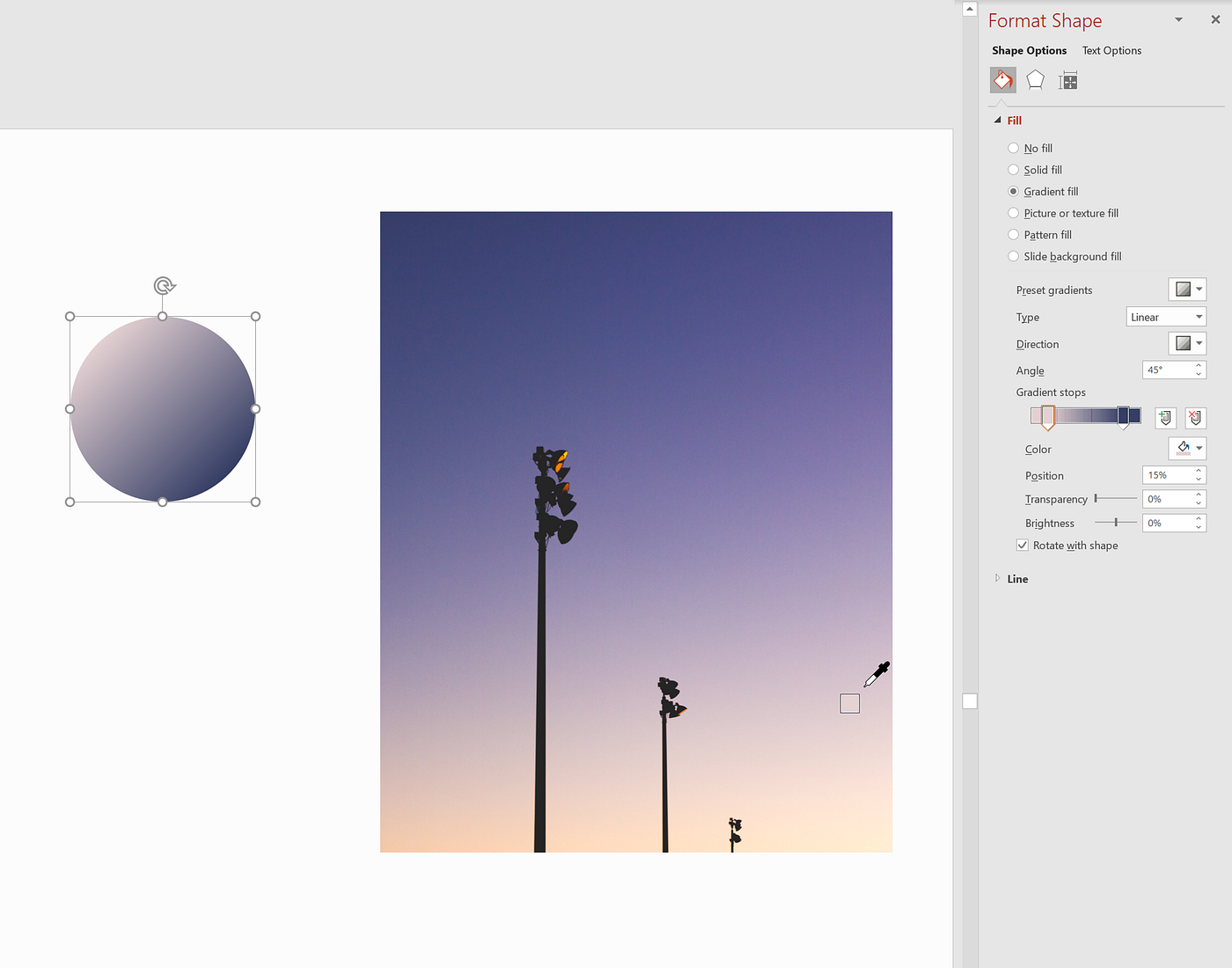Click the Transparency percentage field
Image resolution: width=1232 pixels, height=968 pixels.
(x=1167, y=499)
